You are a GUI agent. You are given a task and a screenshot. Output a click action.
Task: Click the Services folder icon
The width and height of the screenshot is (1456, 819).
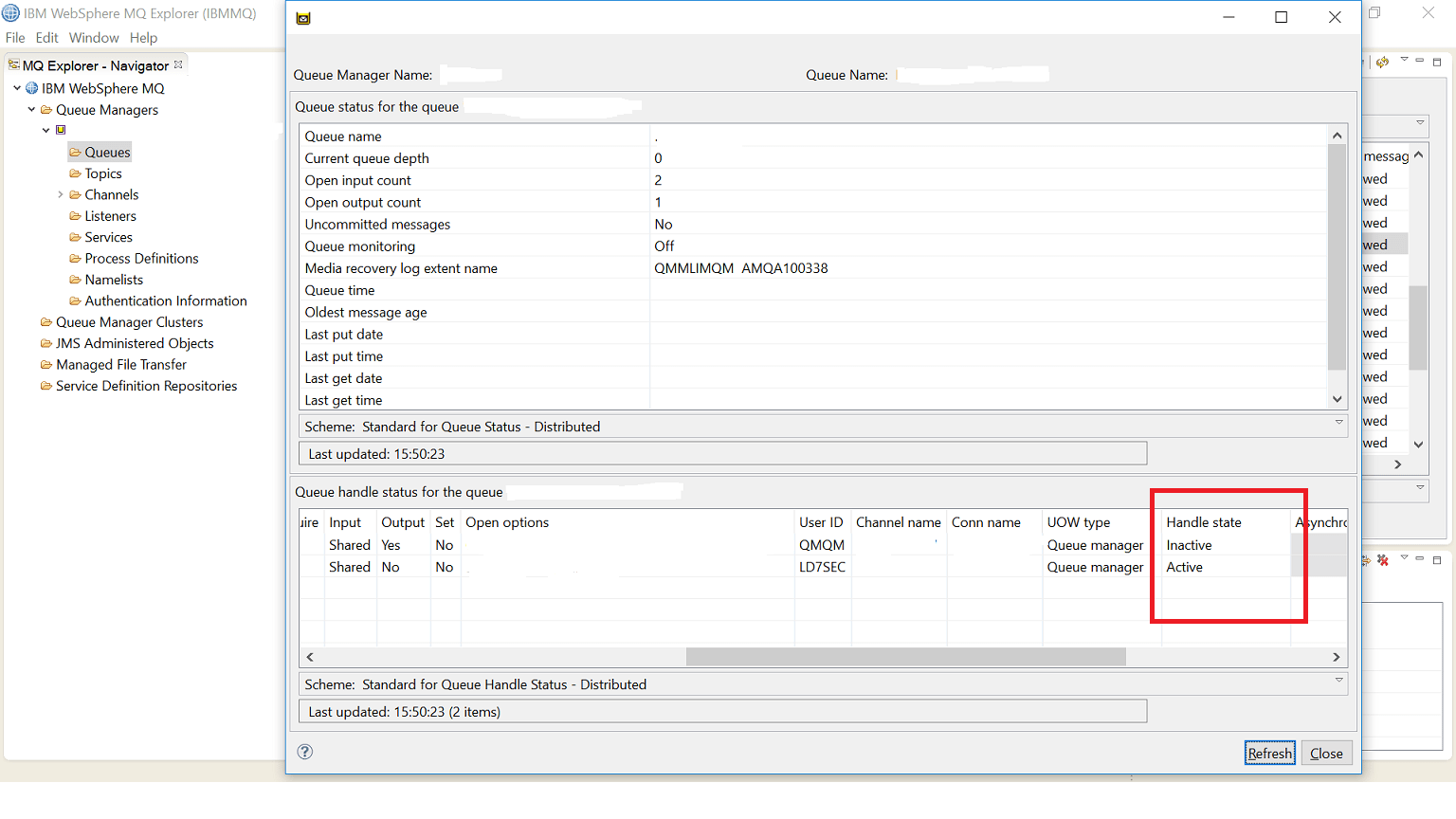click(75, 237)
